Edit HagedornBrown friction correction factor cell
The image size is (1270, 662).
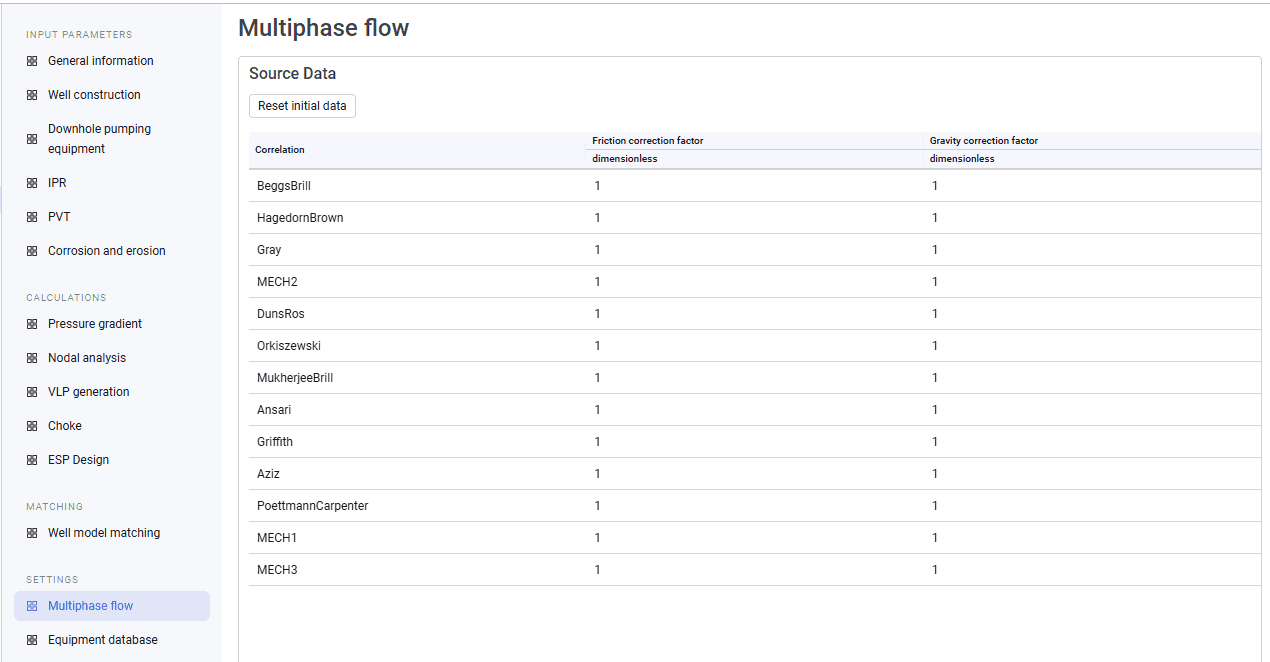[x=755, y=218]
